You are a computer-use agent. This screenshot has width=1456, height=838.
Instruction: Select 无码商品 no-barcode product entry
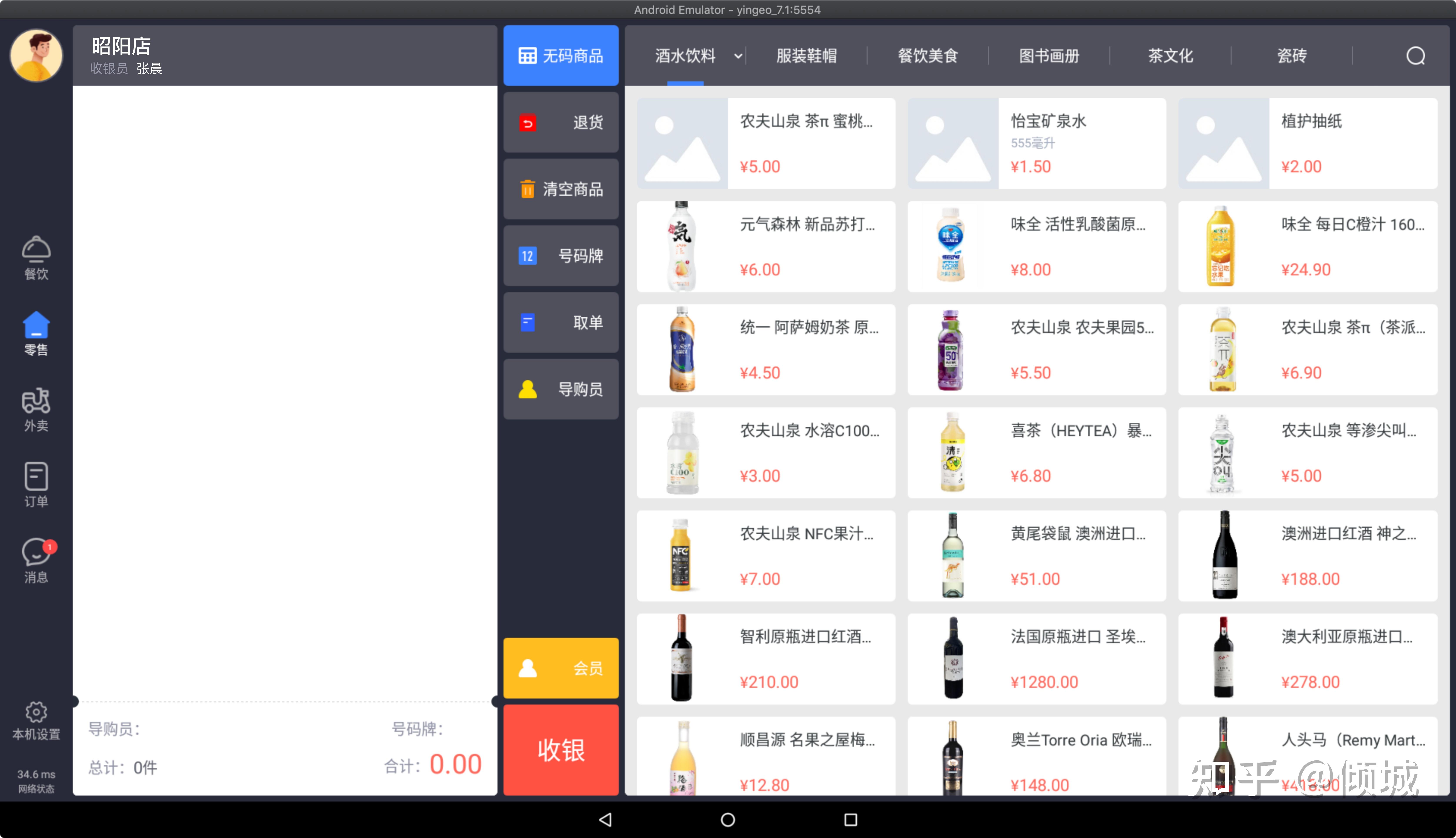click(x=560, y=55)
